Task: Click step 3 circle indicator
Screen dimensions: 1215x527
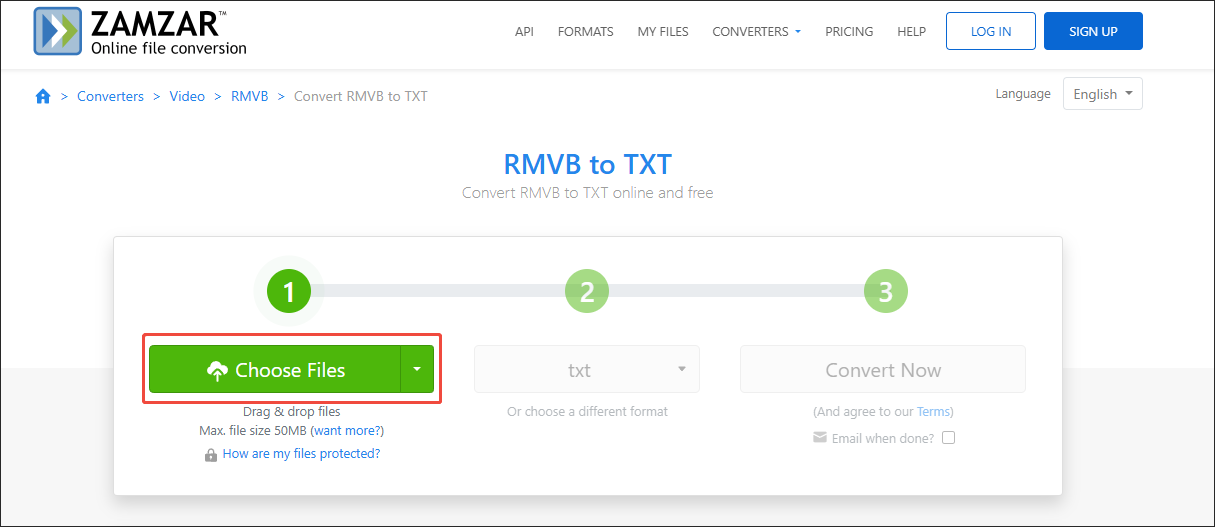Action: (885, 292)
